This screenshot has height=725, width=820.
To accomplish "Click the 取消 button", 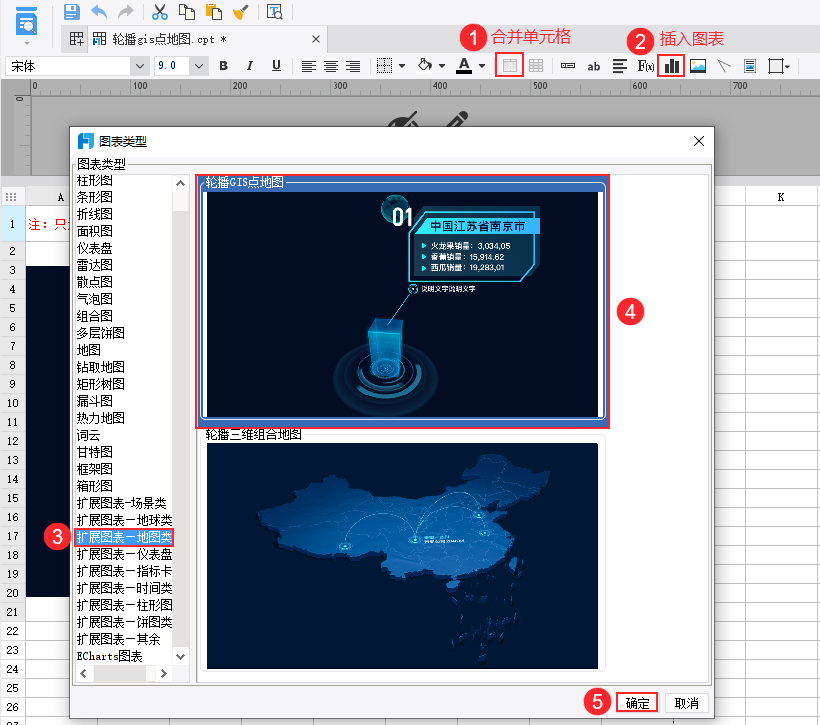I will (x=686, y=703).
